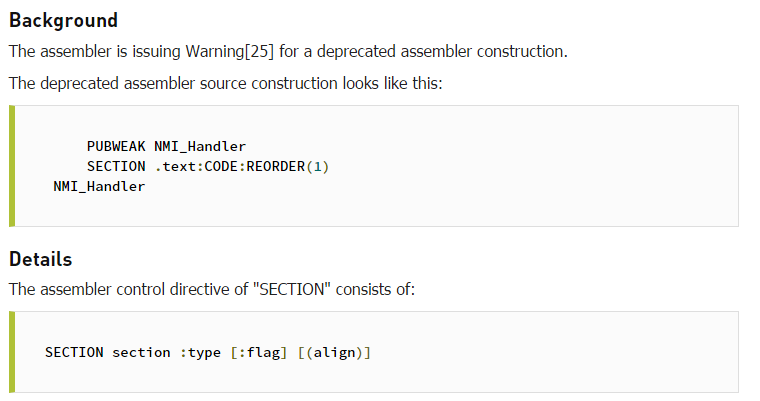Click the Background heading
This screenshot has height=401, width=760.
tap(63, 21)
